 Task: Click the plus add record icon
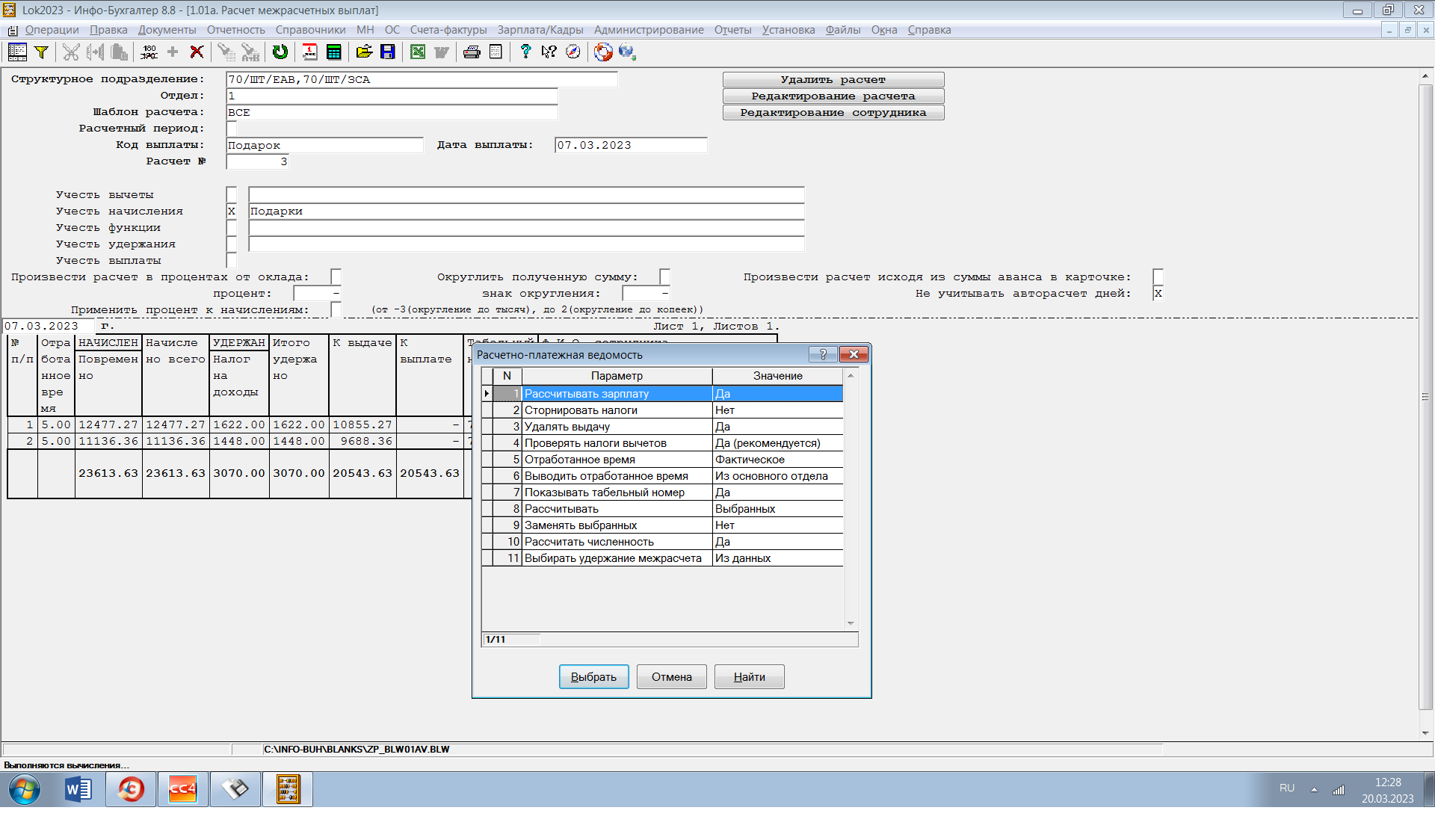(173, 52)
